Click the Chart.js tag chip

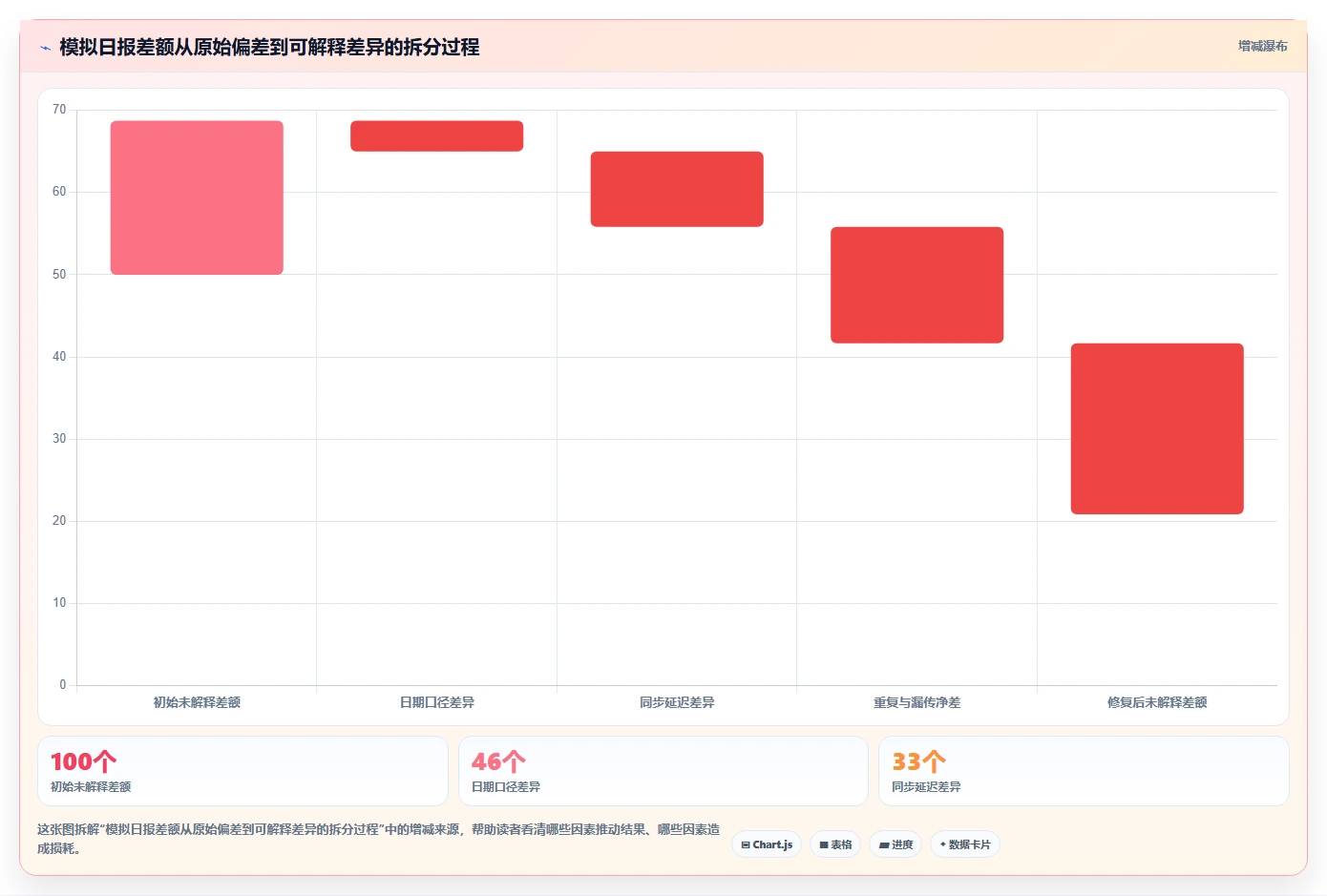pos(767,844)
